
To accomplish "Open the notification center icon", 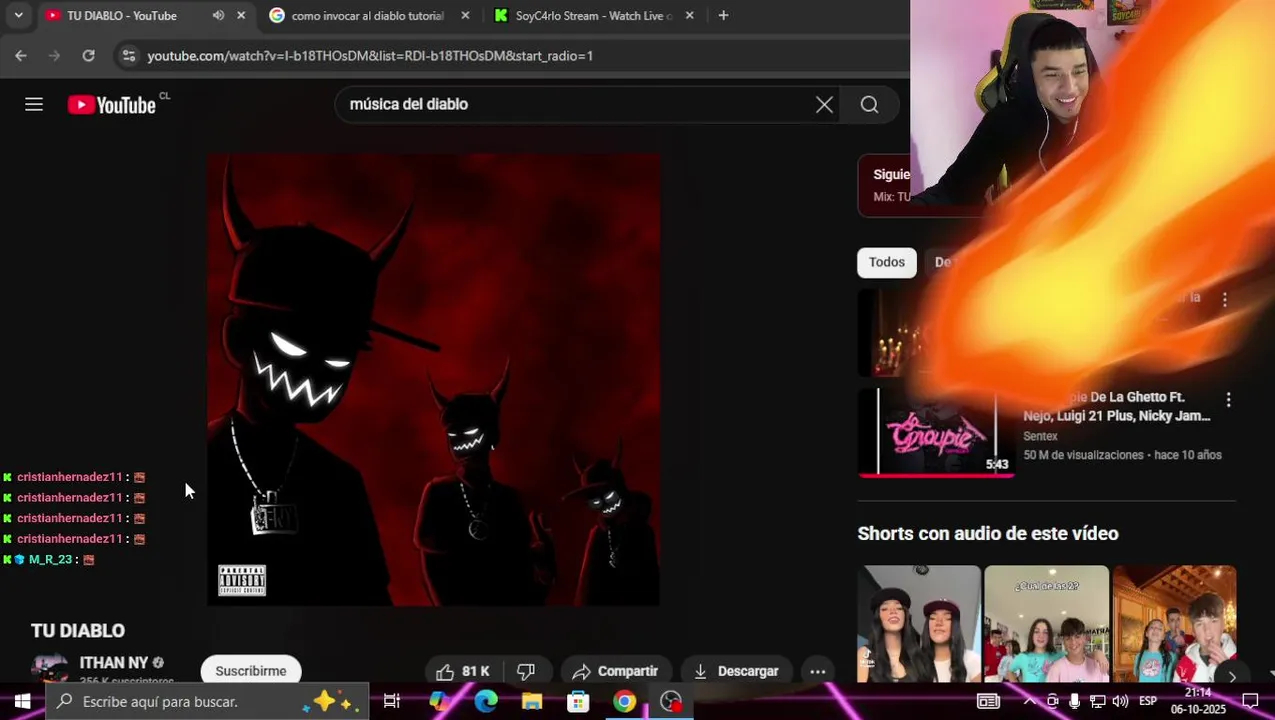I will [x=1250, y=701].
